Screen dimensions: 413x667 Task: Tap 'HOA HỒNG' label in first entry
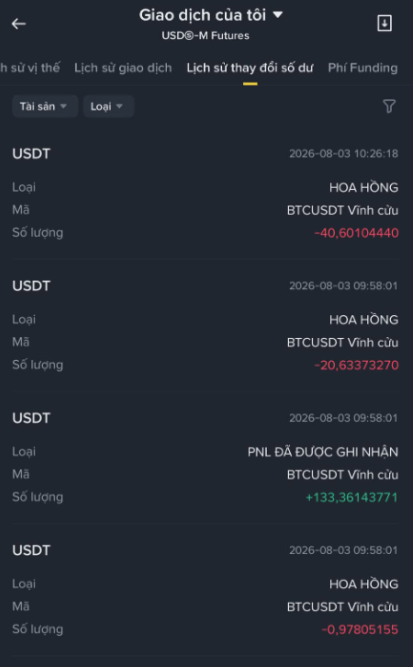pyautogui.click(x=364, y=187)
